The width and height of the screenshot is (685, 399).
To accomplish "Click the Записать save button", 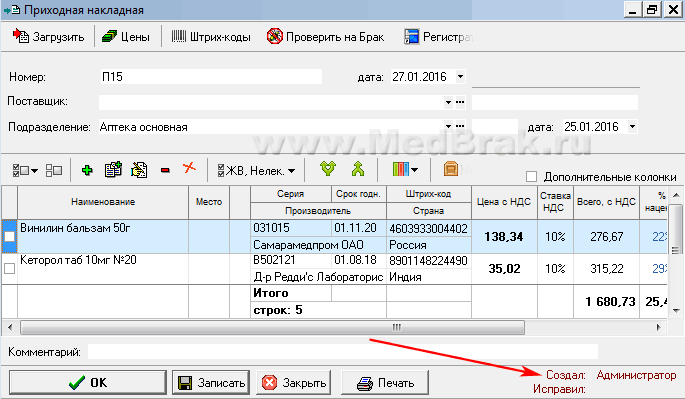I will pos(211,383).
